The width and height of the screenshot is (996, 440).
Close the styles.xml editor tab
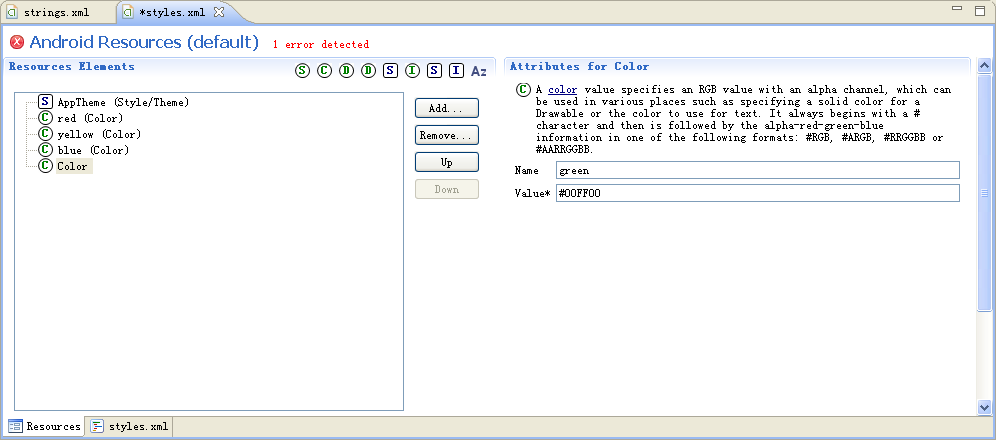pos(219,12)
